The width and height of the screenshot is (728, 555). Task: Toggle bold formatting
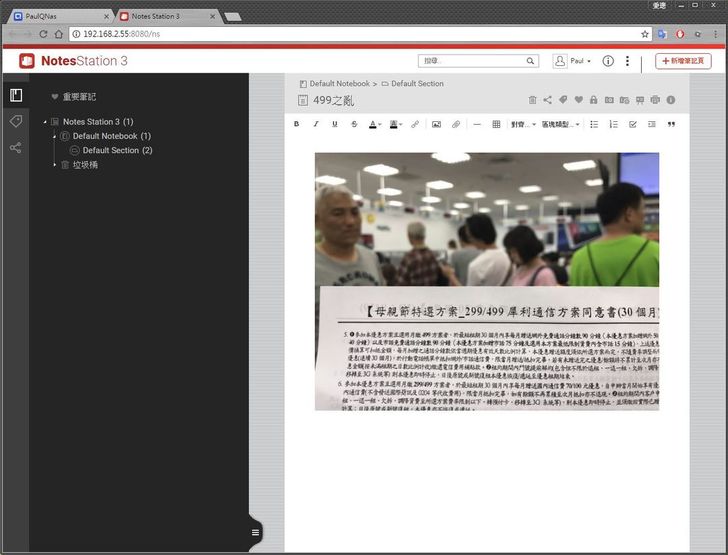click(296, 124)
